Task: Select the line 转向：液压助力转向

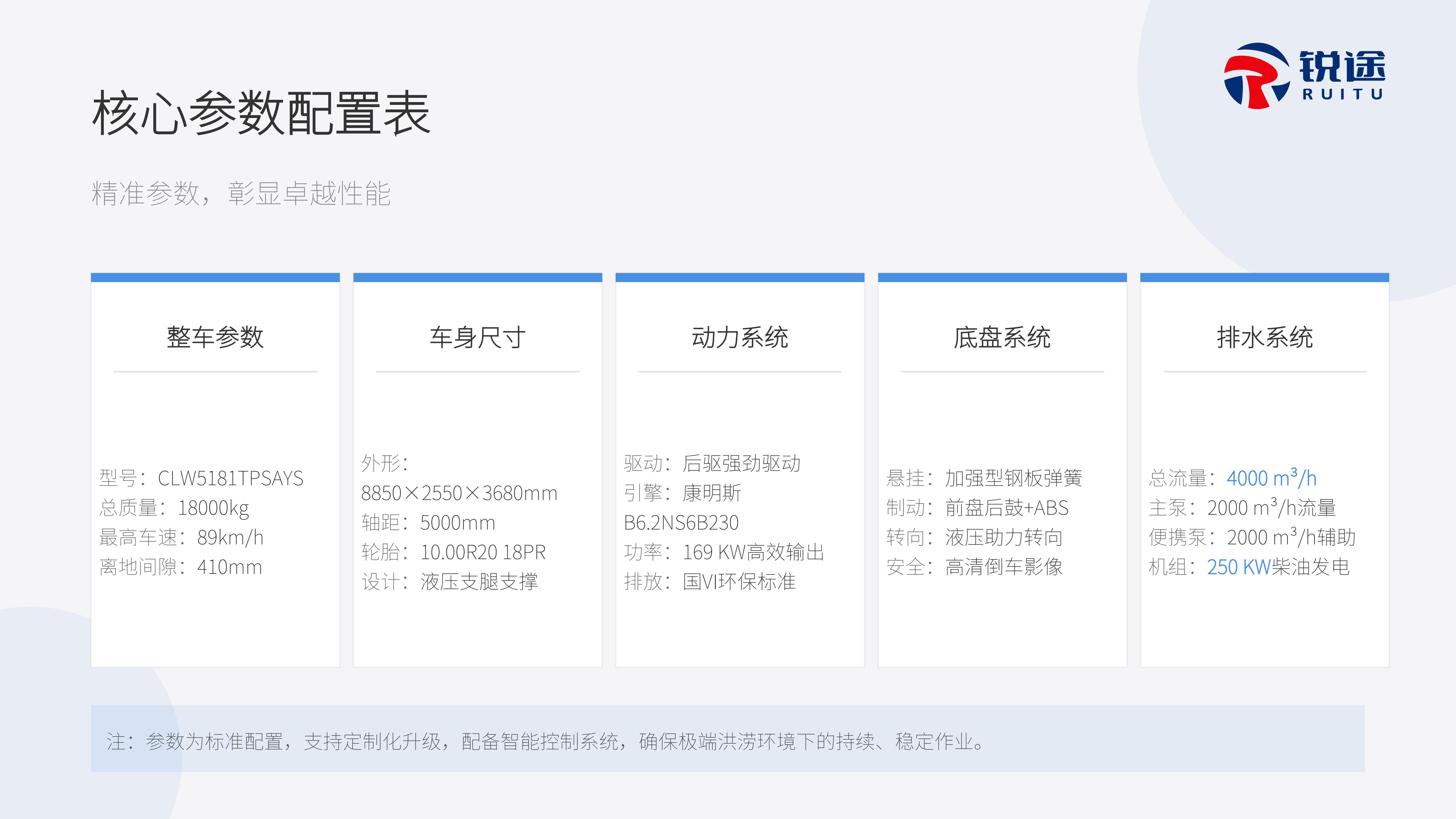Action: [x=975, y=537]
